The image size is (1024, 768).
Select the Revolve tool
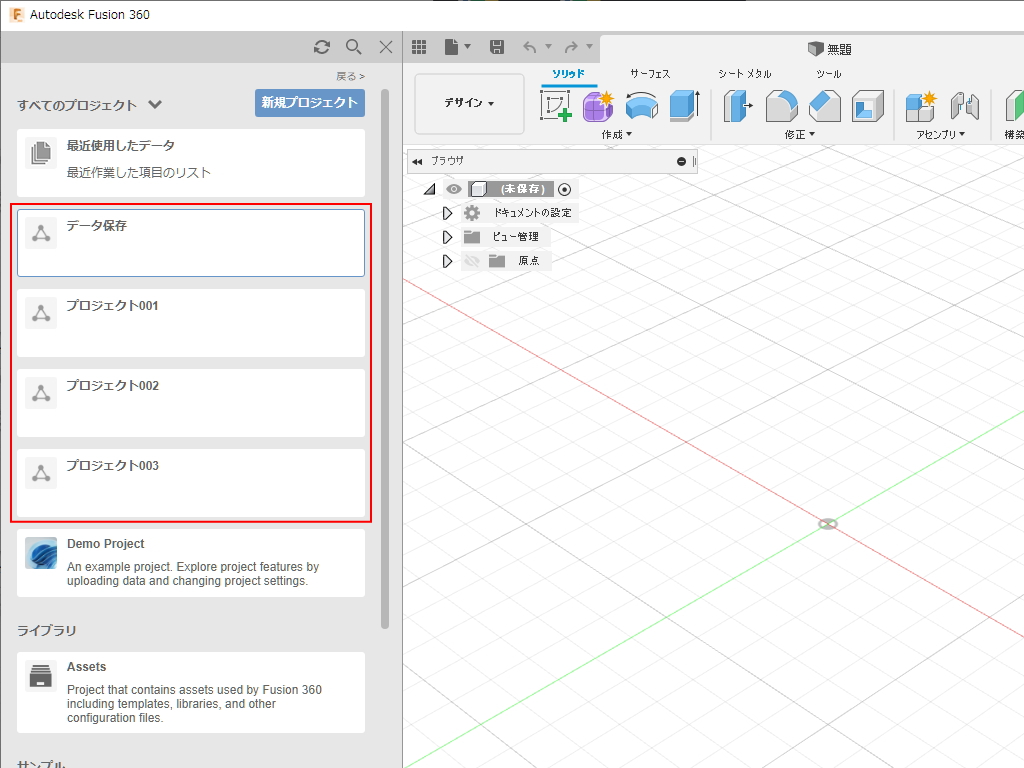pyautogui.click(x=642, y=106)
